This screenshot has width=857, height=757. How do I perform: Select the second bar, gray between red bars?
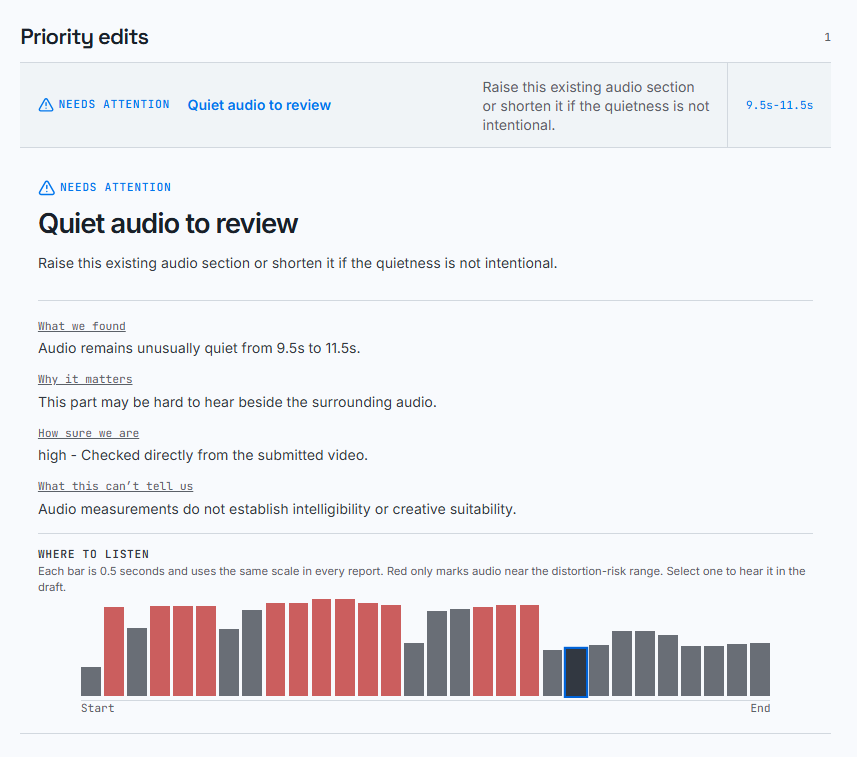[x=137, y=662]
